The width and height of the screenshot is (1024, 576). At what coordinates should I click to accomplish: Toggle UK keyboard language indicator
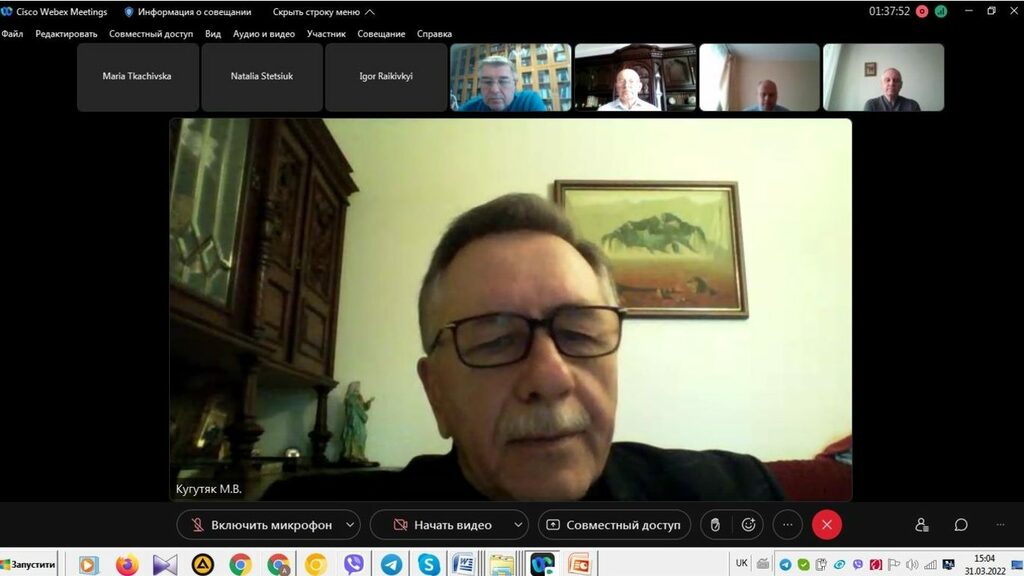[741, 563]
